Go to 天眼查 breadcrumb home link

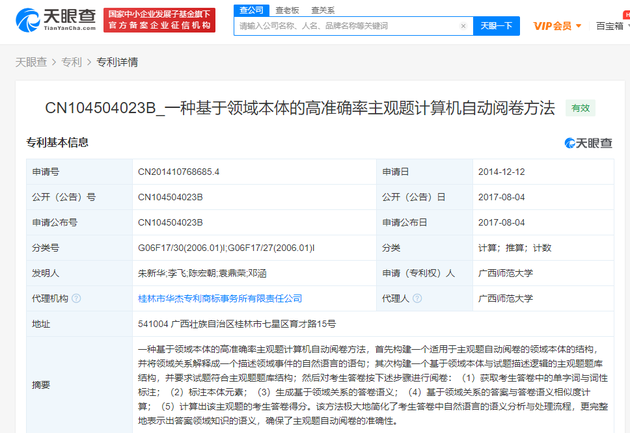click(31, 62)
